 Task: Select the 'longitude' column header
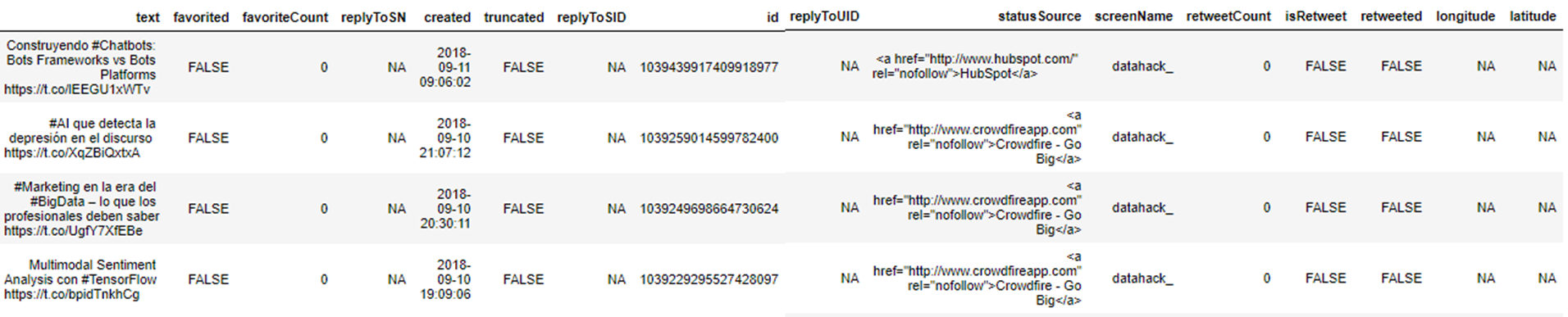coord(1465,16)
